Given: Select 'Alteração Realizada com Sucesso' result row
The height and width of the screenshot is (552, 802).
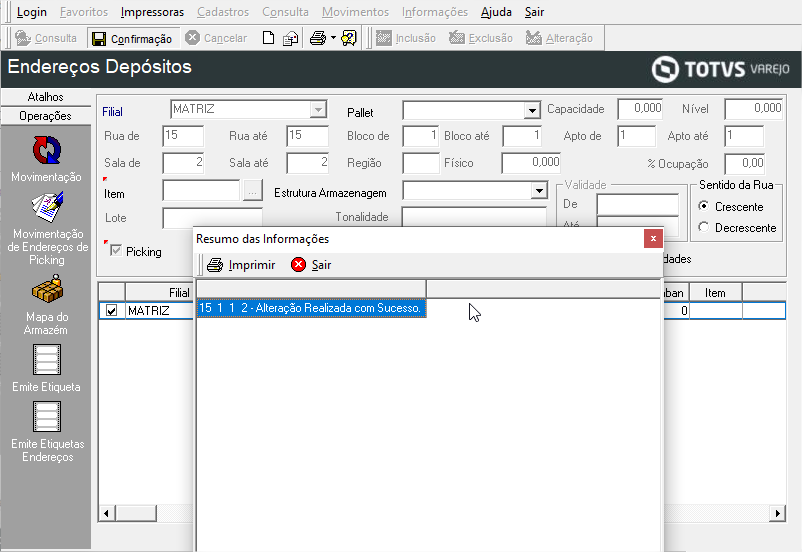Looking at the screenshot, I should tap(311, 308).
